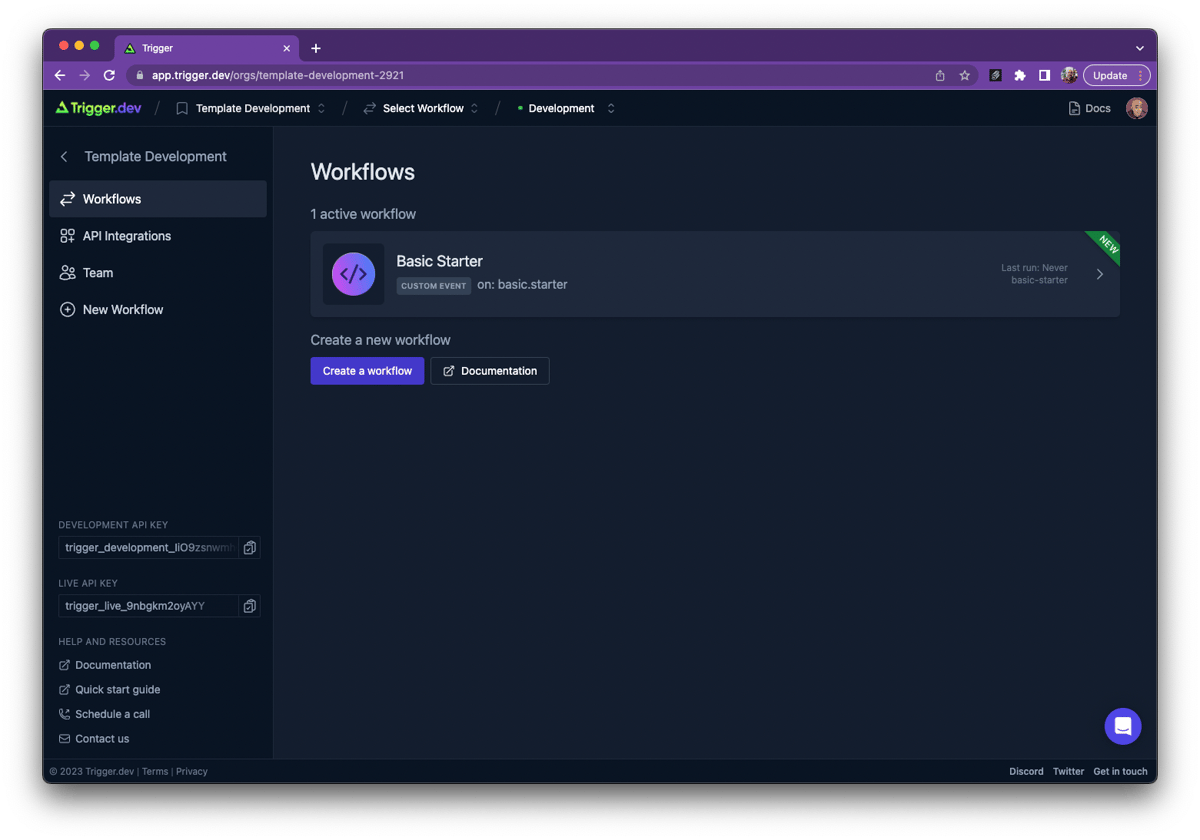Go back using the Template Development chevron
This screenshot has height=840, width=1200.
pyautogui.click(x=64, y=157)
